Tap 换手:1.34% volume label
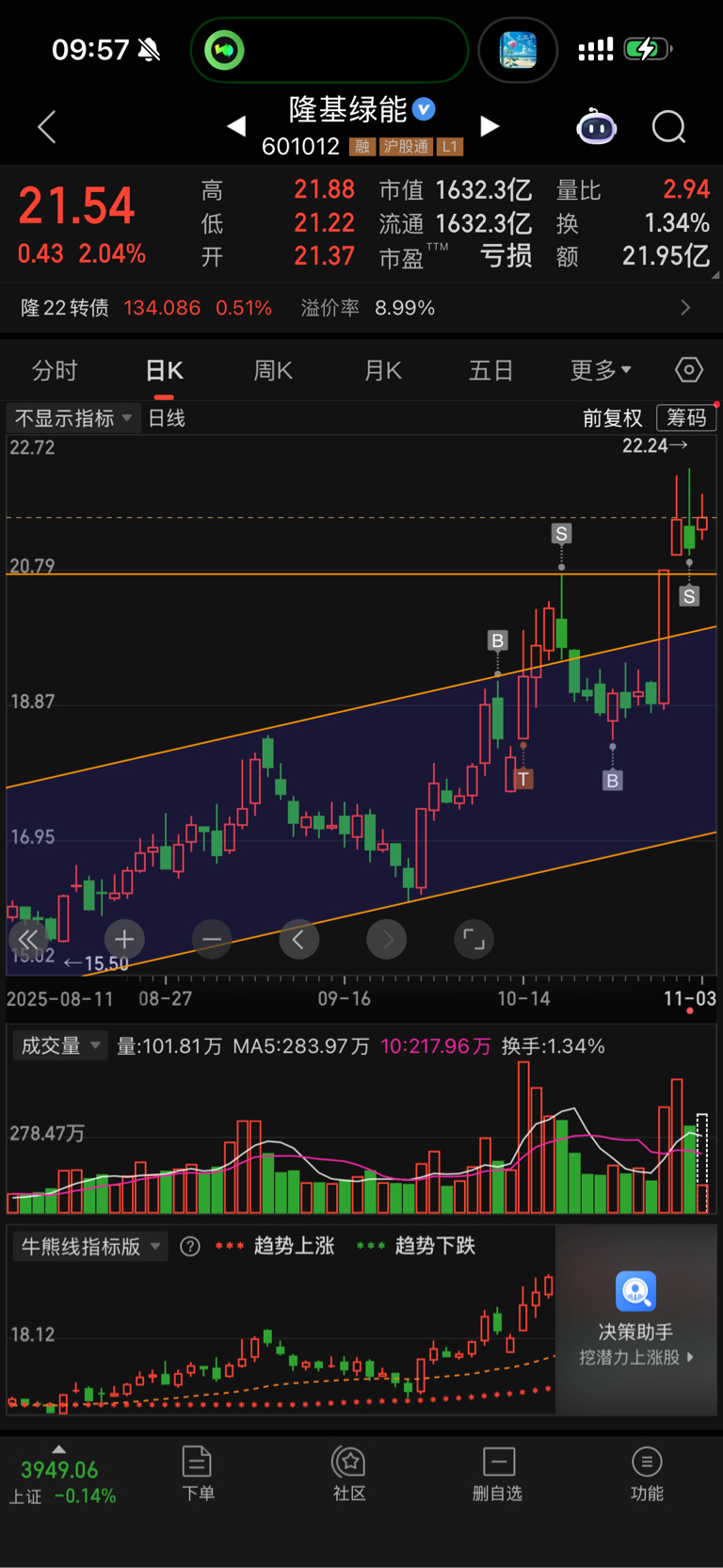The image size is (723, 1568). click(553, 1046)
